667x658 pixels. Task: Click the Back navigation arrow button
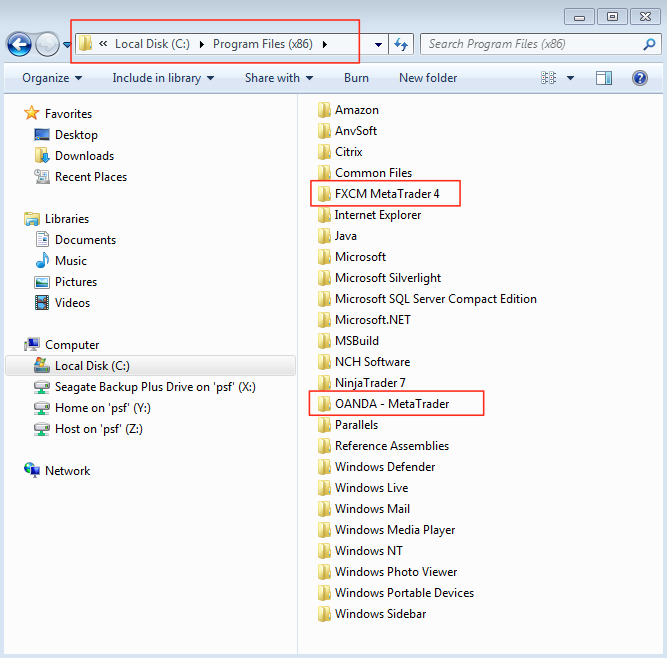coord(19,44)
